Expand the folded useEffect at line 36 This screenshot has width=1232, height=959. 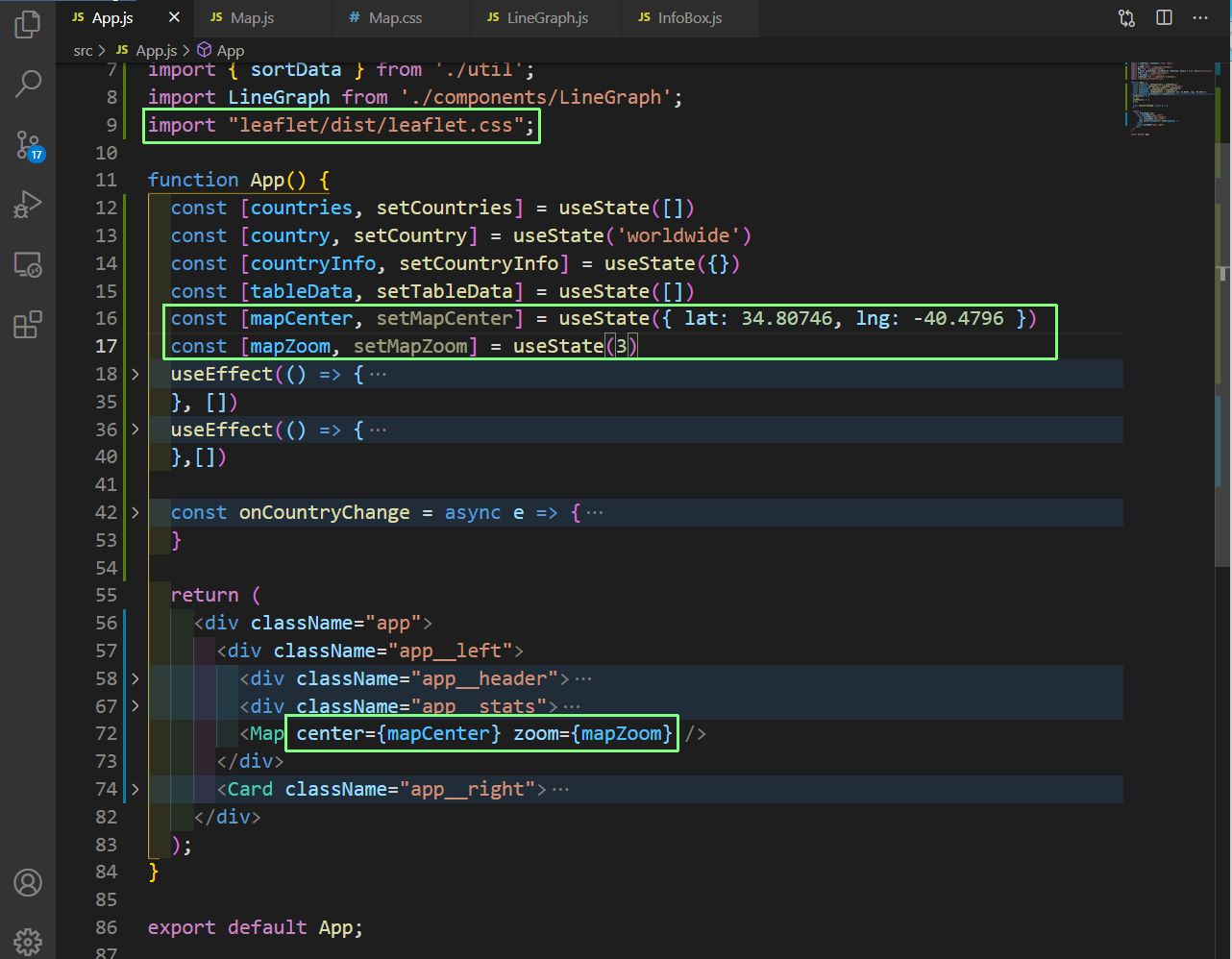click(x=136, y=430)
